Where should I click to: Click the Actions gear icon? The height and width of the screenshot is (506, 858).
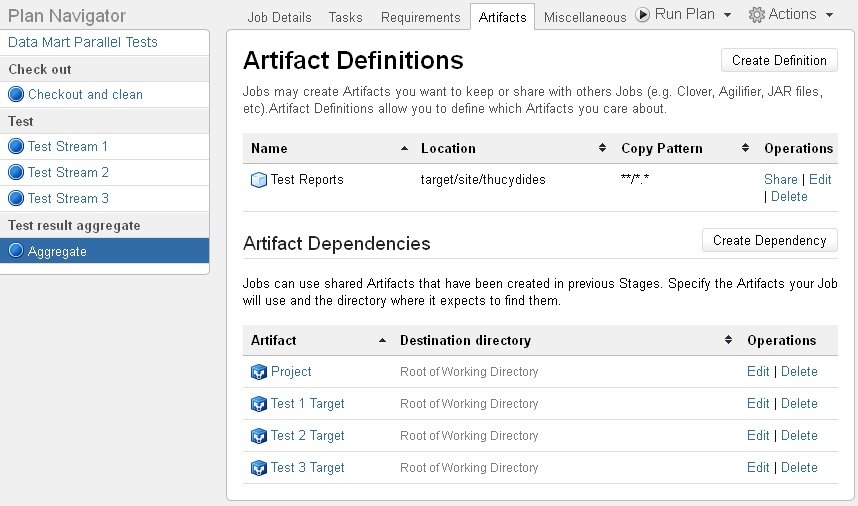[756, 15]
